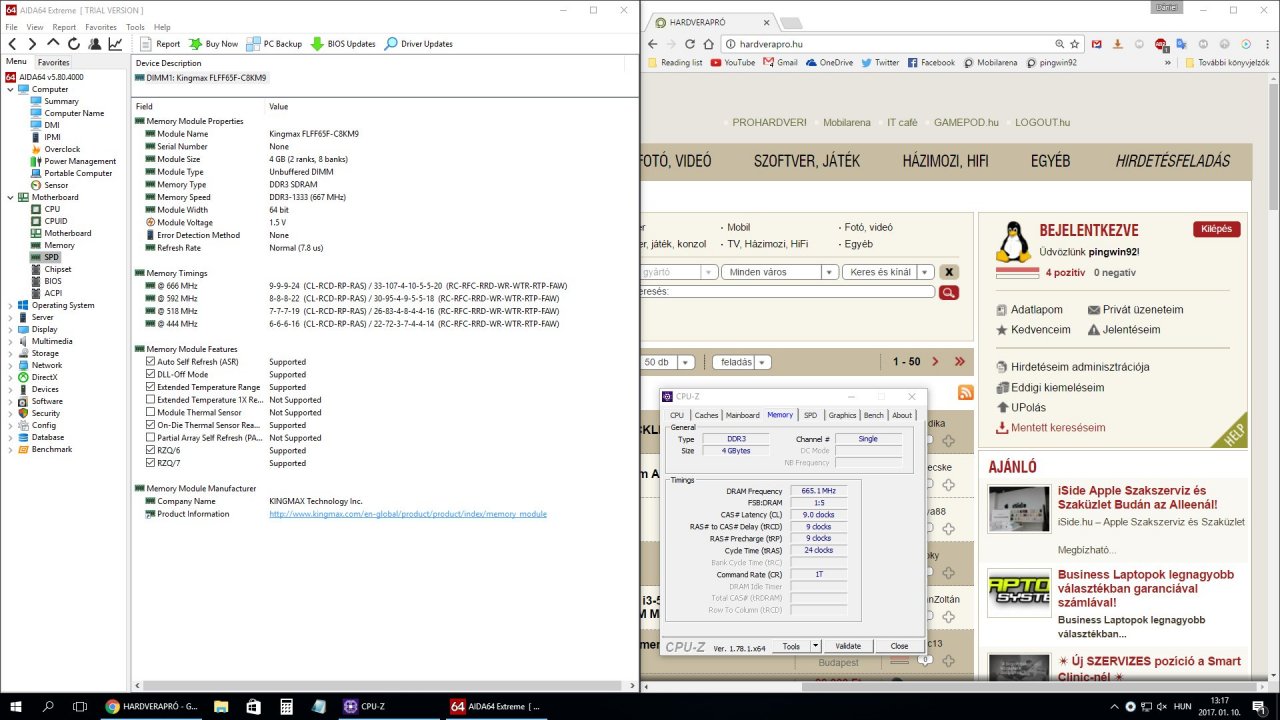Open the AIDA64 user accounts toolbar icon
Screen dimensions: 1280x720
click(x=94, y=44)
